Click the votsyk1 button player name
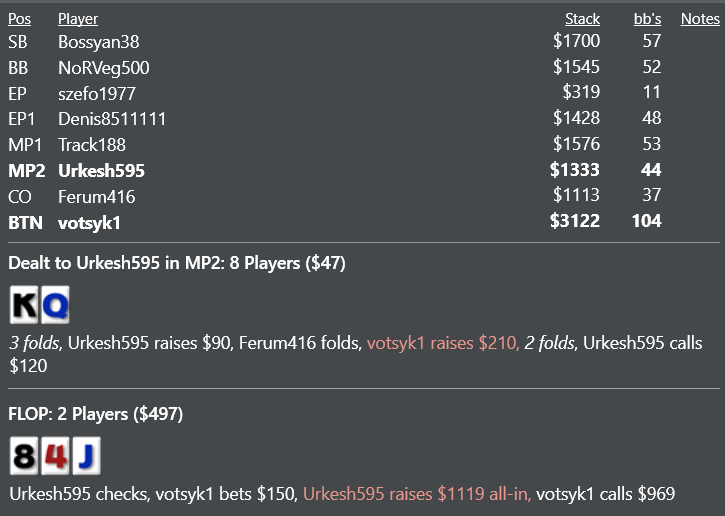Screen dimensions: 725x516 pos(89,223)
